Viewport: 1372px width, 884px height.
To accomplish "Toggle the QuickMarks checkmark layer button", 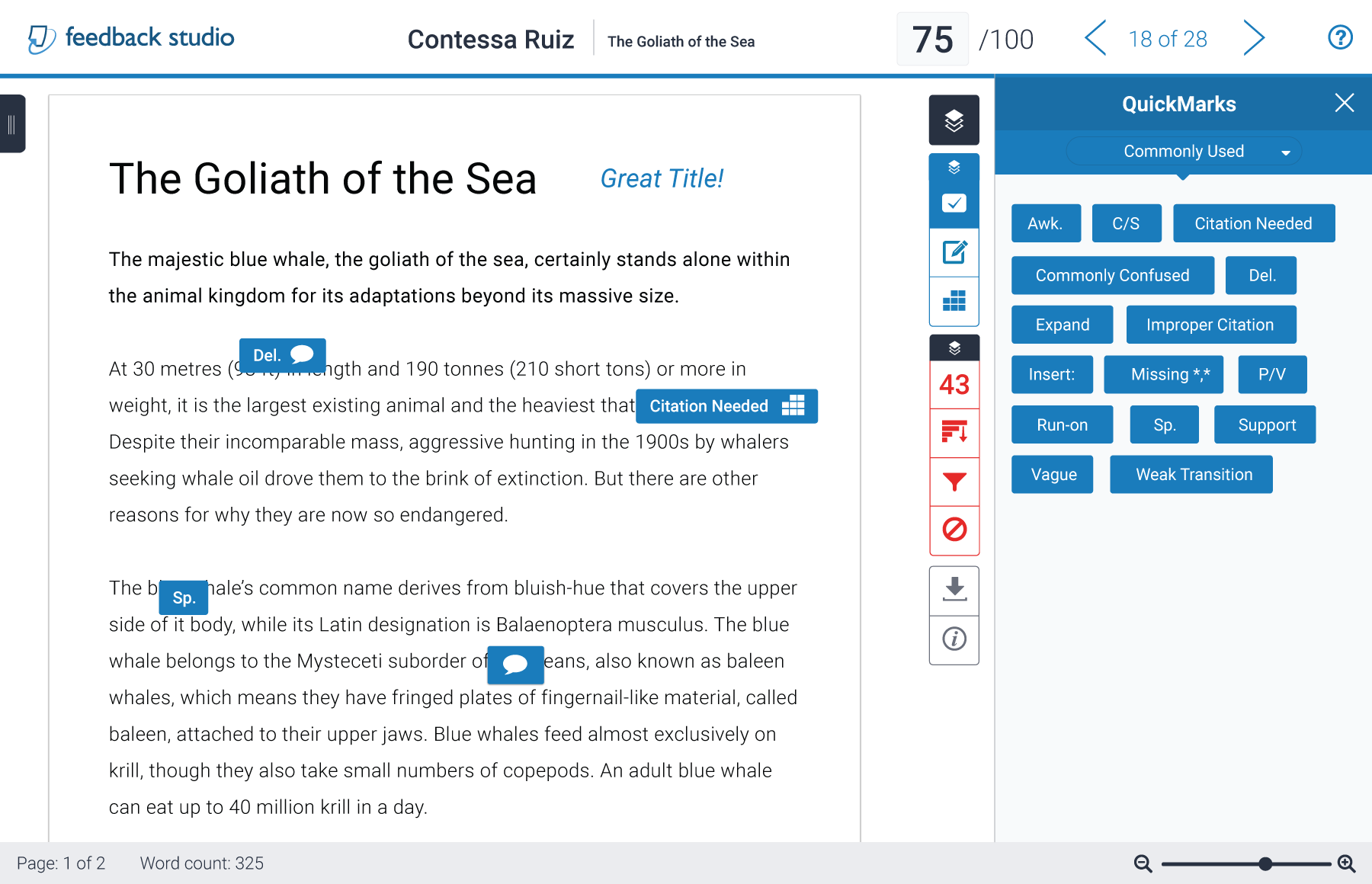I will tap(954, 203).
